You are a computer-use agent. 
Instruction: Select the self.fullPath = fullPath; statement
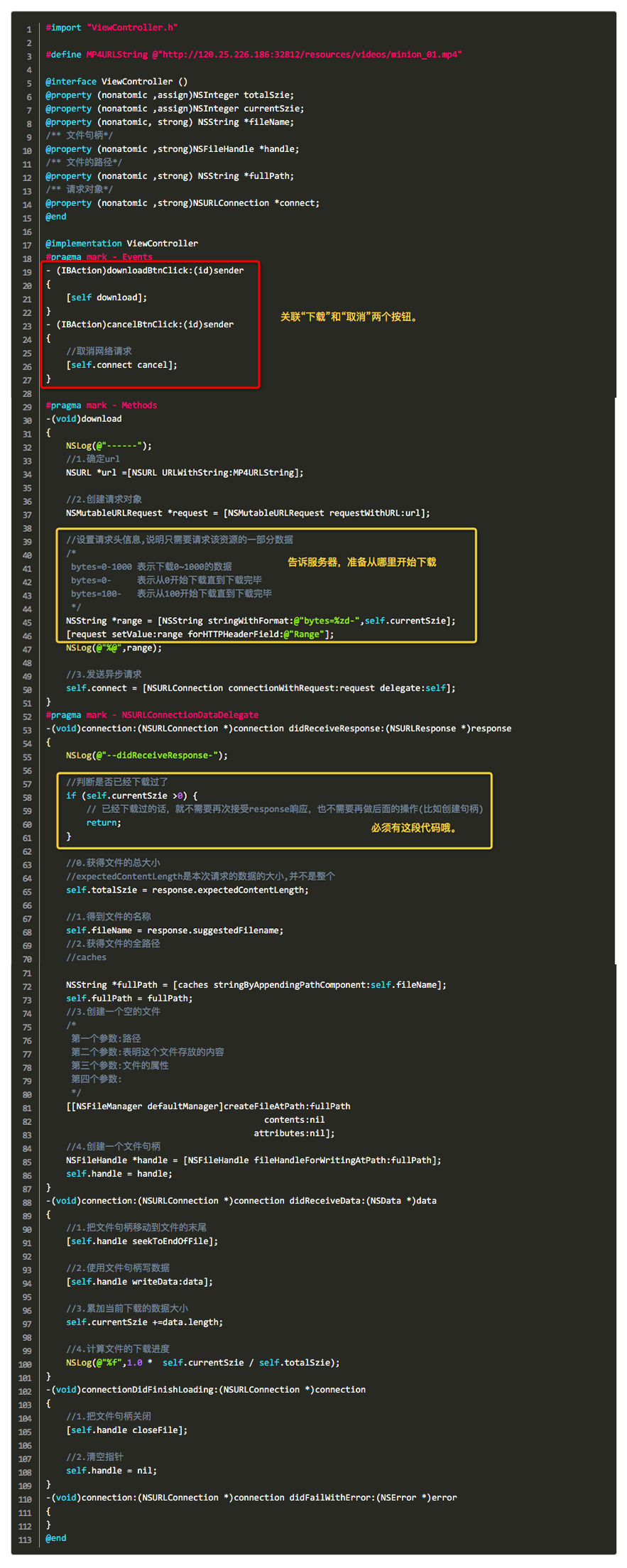click(x=129, y=998)
